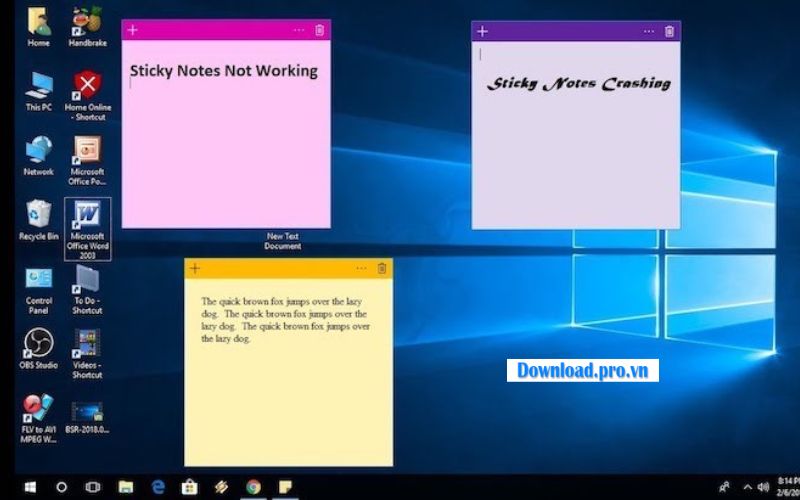The image size is (800, 500).
Task: Open the Windows Start menu
Action: pyautogui.click(x=31, y=487)
